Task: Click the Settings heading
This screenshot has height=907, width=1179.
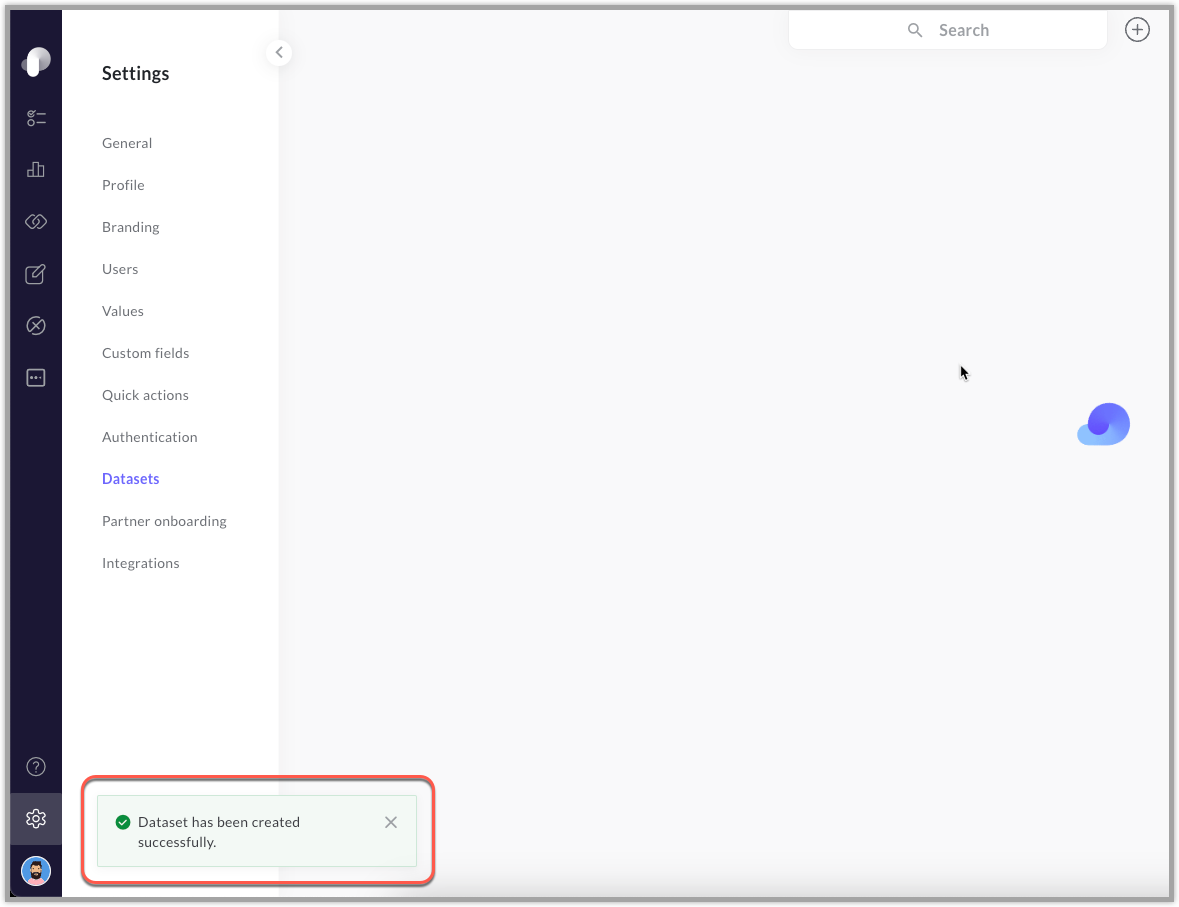Action: coord(135,74)
